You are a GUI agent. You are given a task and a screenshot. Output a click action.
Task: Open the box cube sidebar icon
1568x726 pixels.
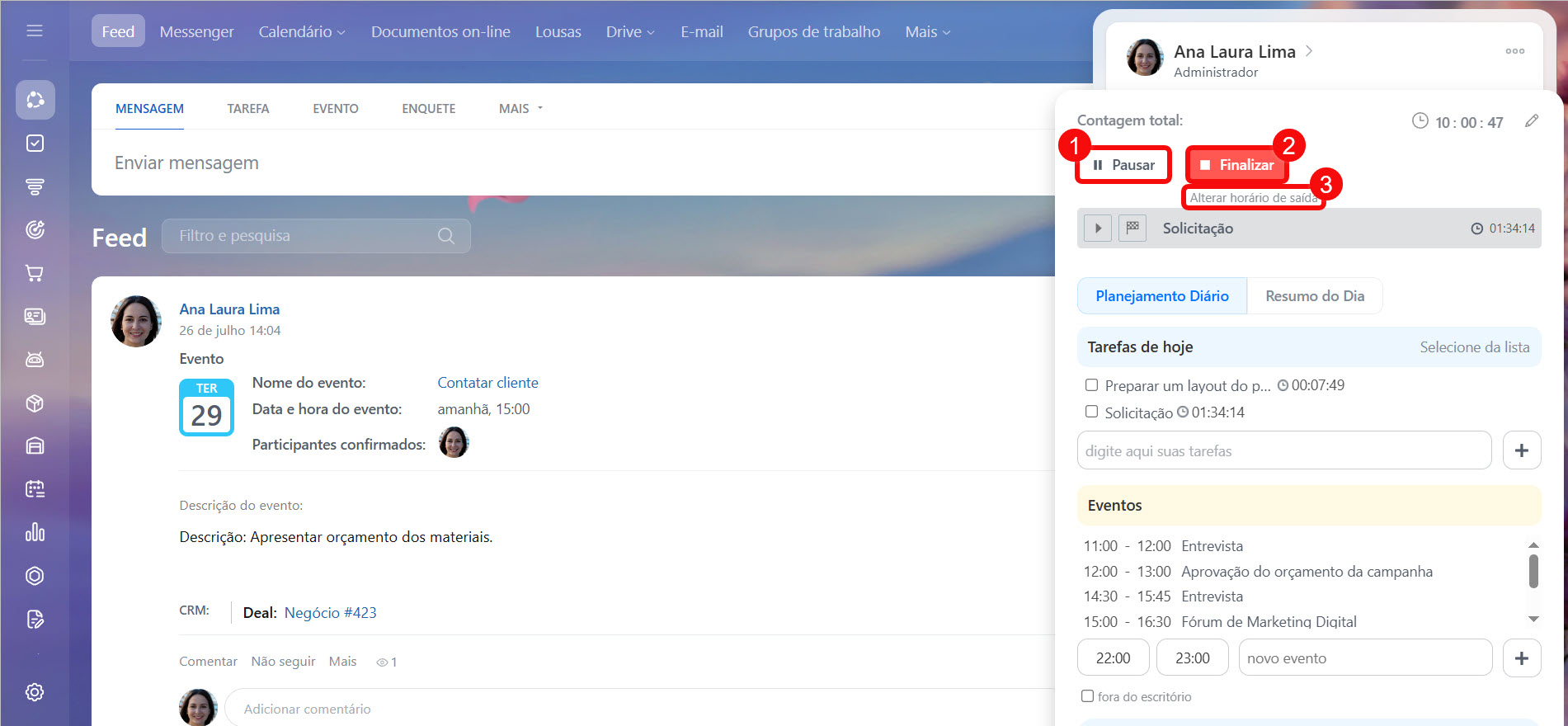pos(35,403)
